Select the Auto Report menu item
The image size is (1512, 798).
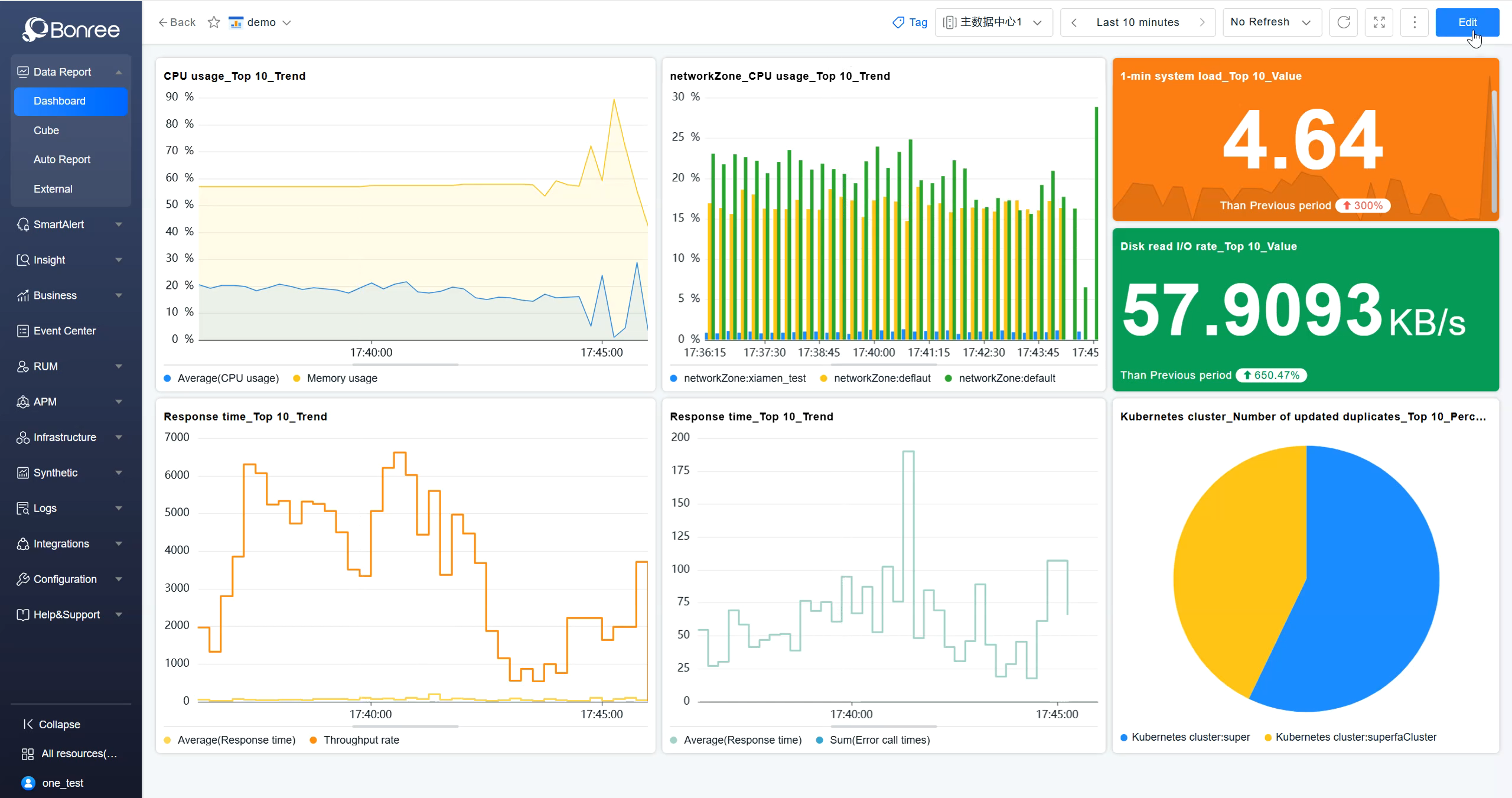61,159
